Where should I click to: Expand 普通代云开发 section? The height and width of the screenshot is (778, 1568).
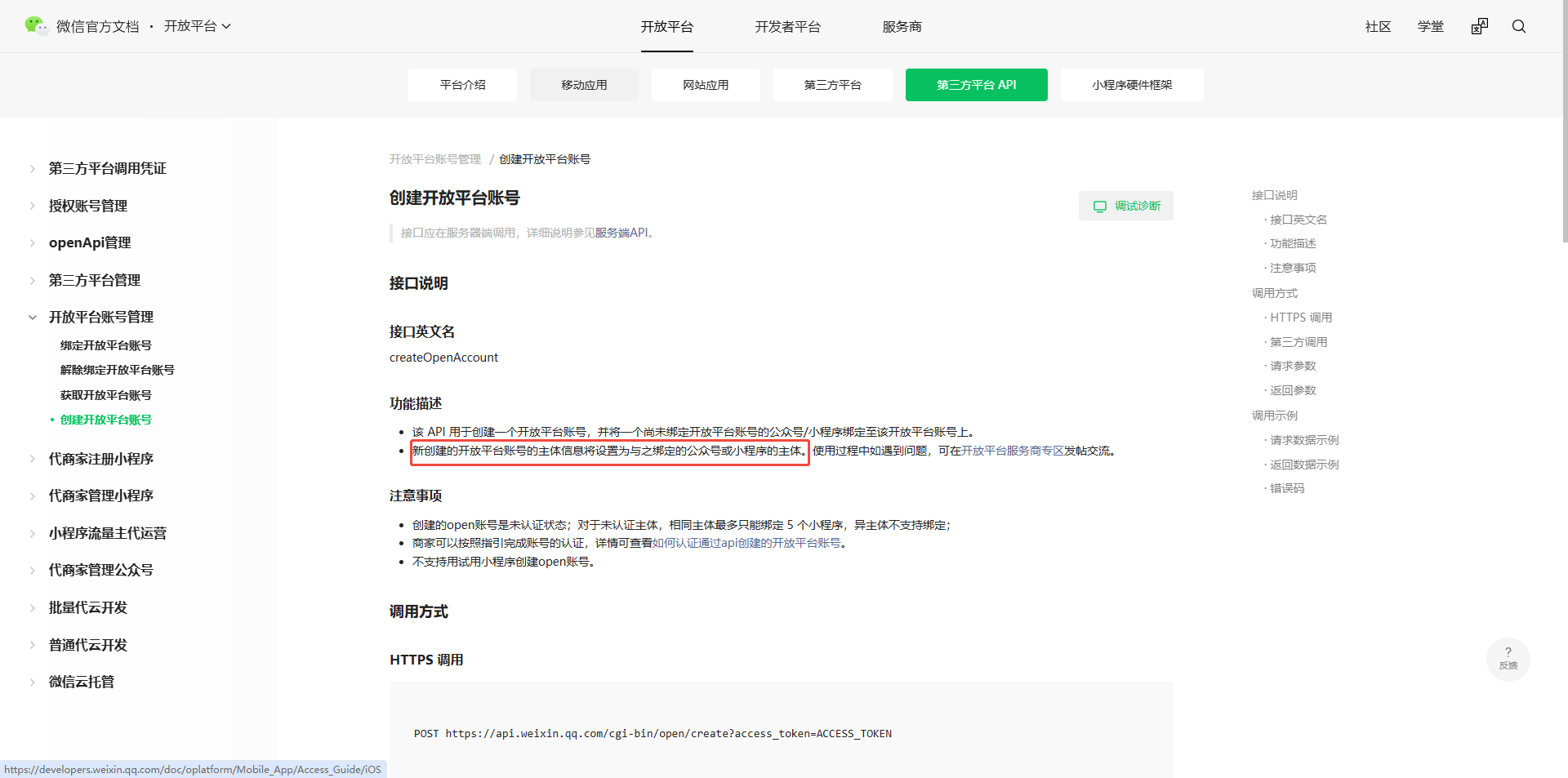coord(87,645)
